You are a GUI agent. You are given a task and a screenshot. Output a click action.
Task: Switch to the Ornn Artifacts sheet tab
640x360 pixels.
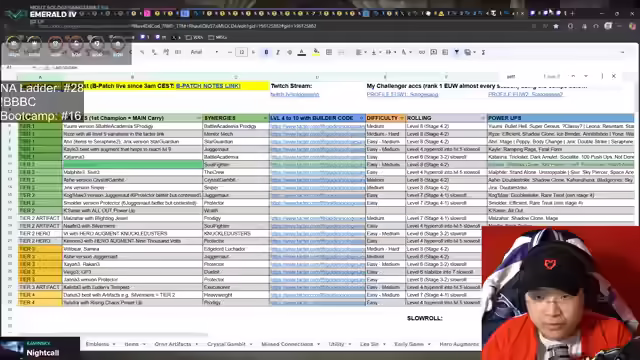[x=173, y=344]
